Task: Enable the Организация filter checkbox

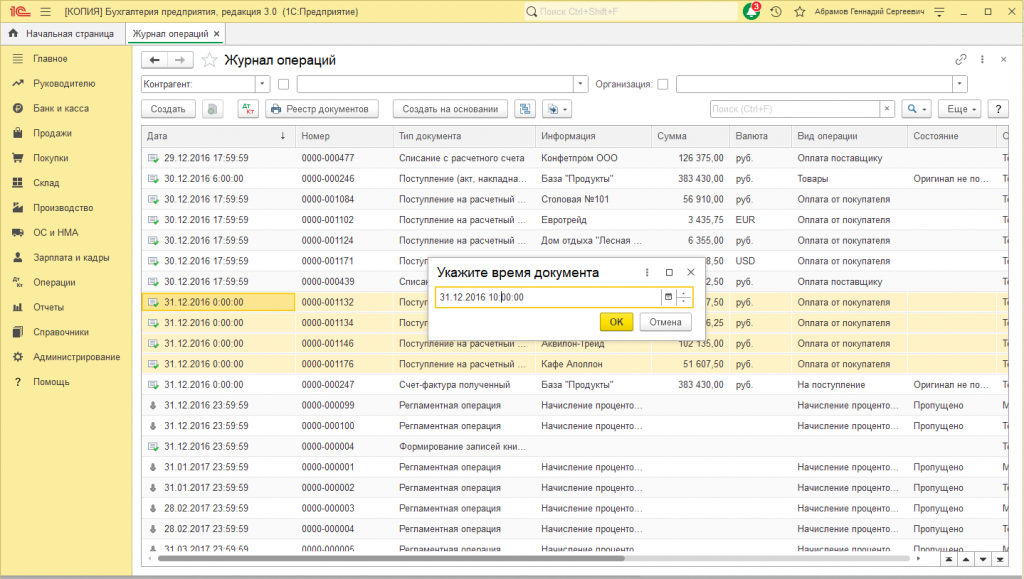Action: (662, 84)
